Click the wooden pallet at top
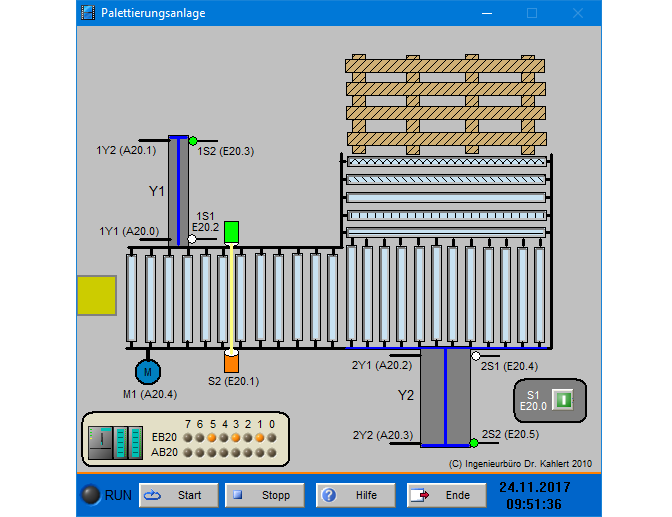This screenshot has width=672, height=517. 446,104
